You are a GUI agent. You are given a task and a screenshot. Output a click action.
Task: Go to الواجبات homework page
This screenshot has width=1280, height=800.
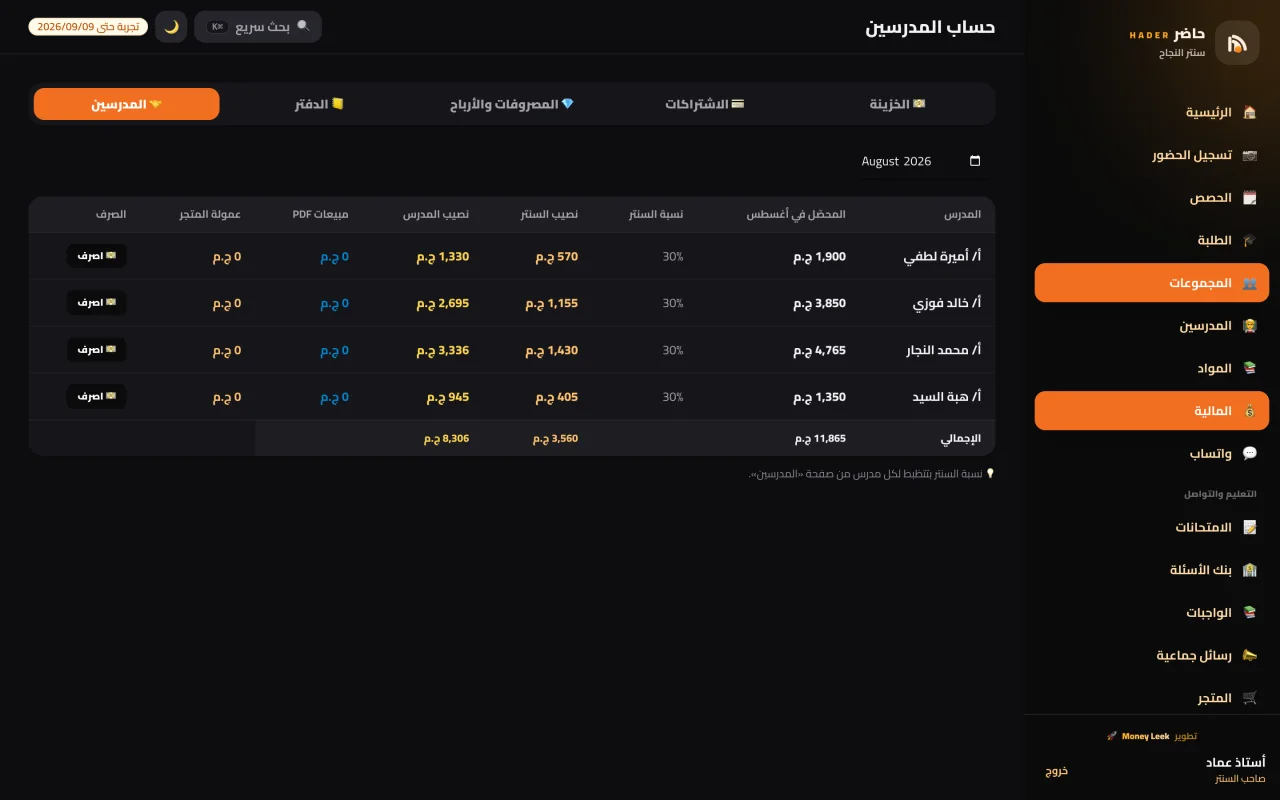[1152, 612]
